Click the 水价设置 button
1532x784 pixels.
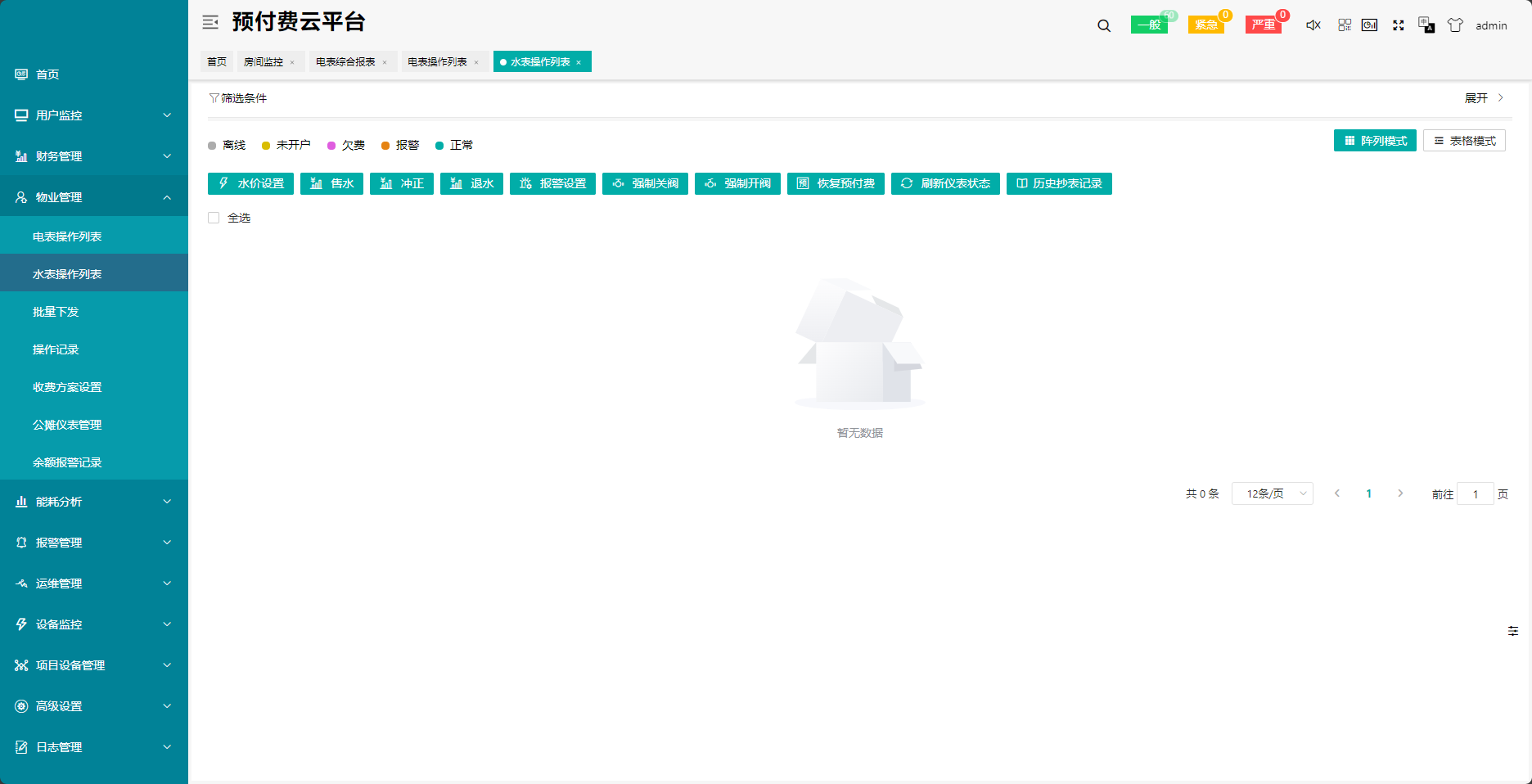point(250,183)
